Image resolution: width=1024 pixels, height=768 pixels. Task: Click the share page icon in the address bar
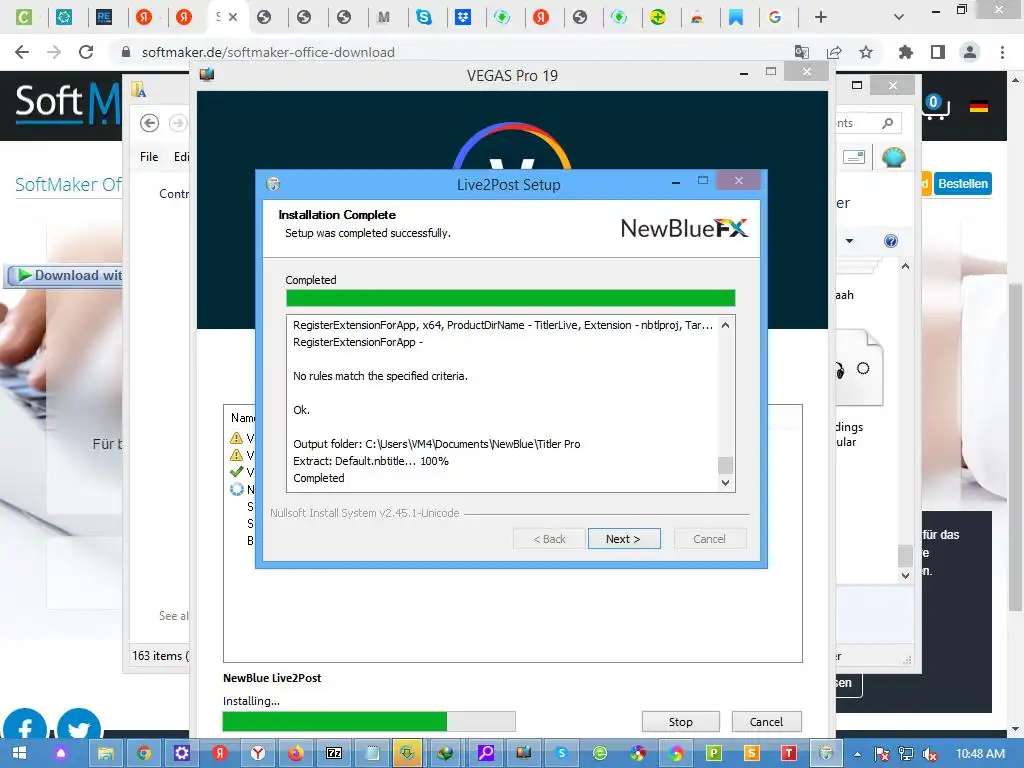pos(834,52)
